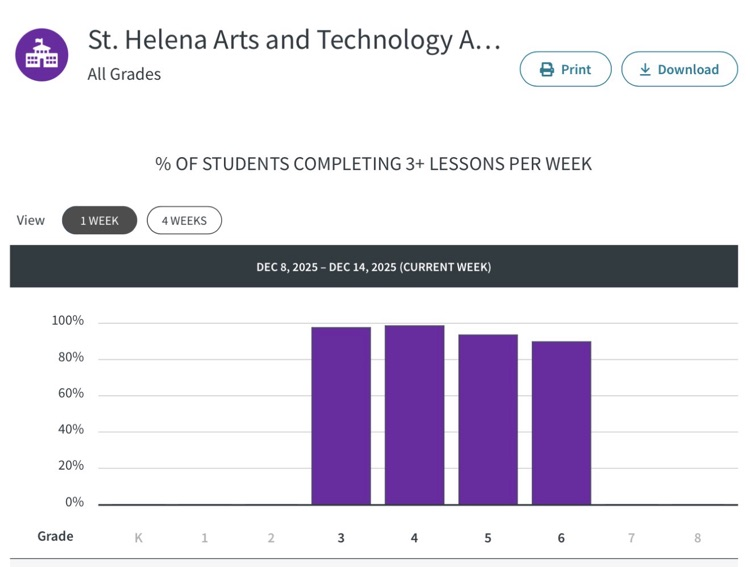Pick grade 6 label under bar
The height and width of the screenshot is (567, 750).
561,538
